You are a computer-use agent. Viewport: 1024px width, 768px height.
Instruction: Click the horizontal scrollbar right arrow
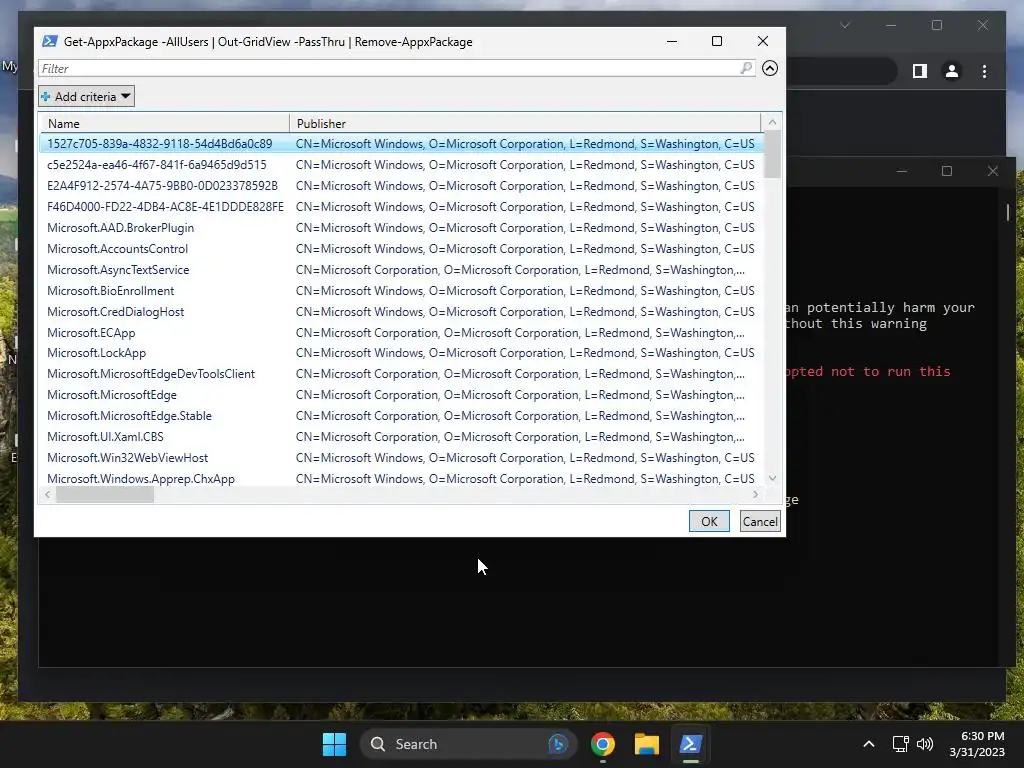pyautogui.click(x=755, y=495)
